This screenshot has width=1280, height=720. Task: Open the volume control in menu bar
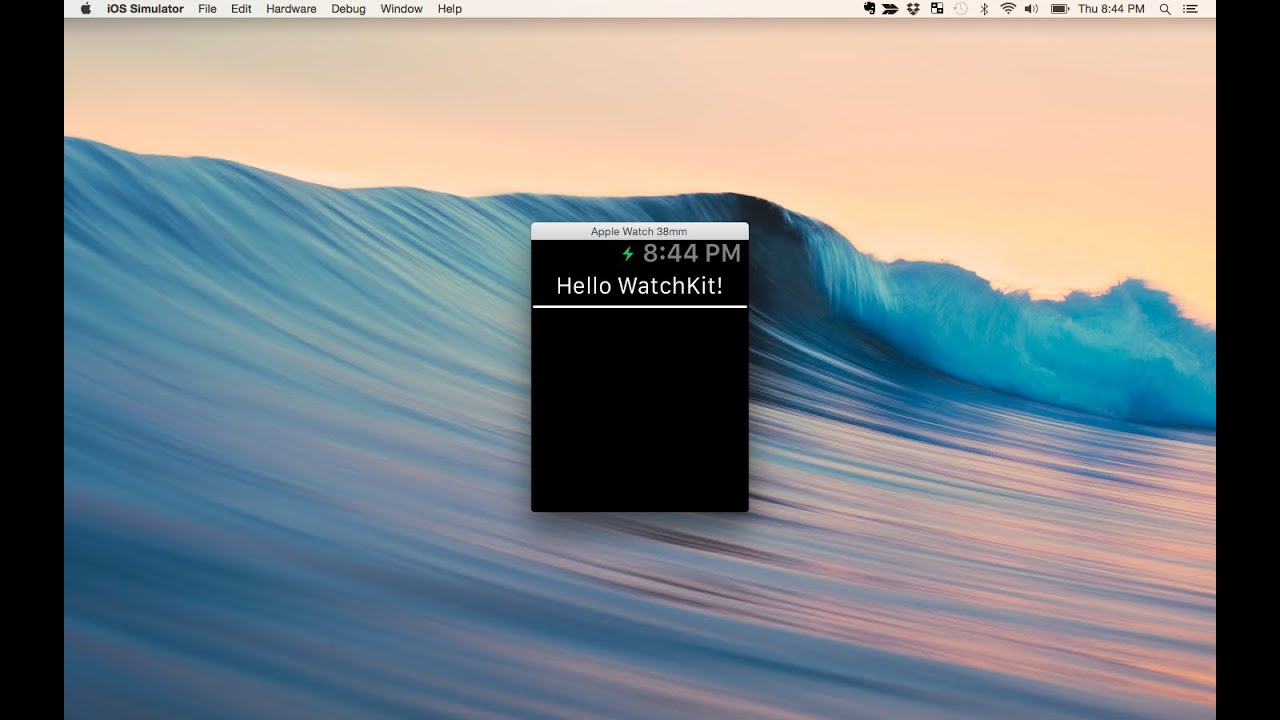[1032, 9]
